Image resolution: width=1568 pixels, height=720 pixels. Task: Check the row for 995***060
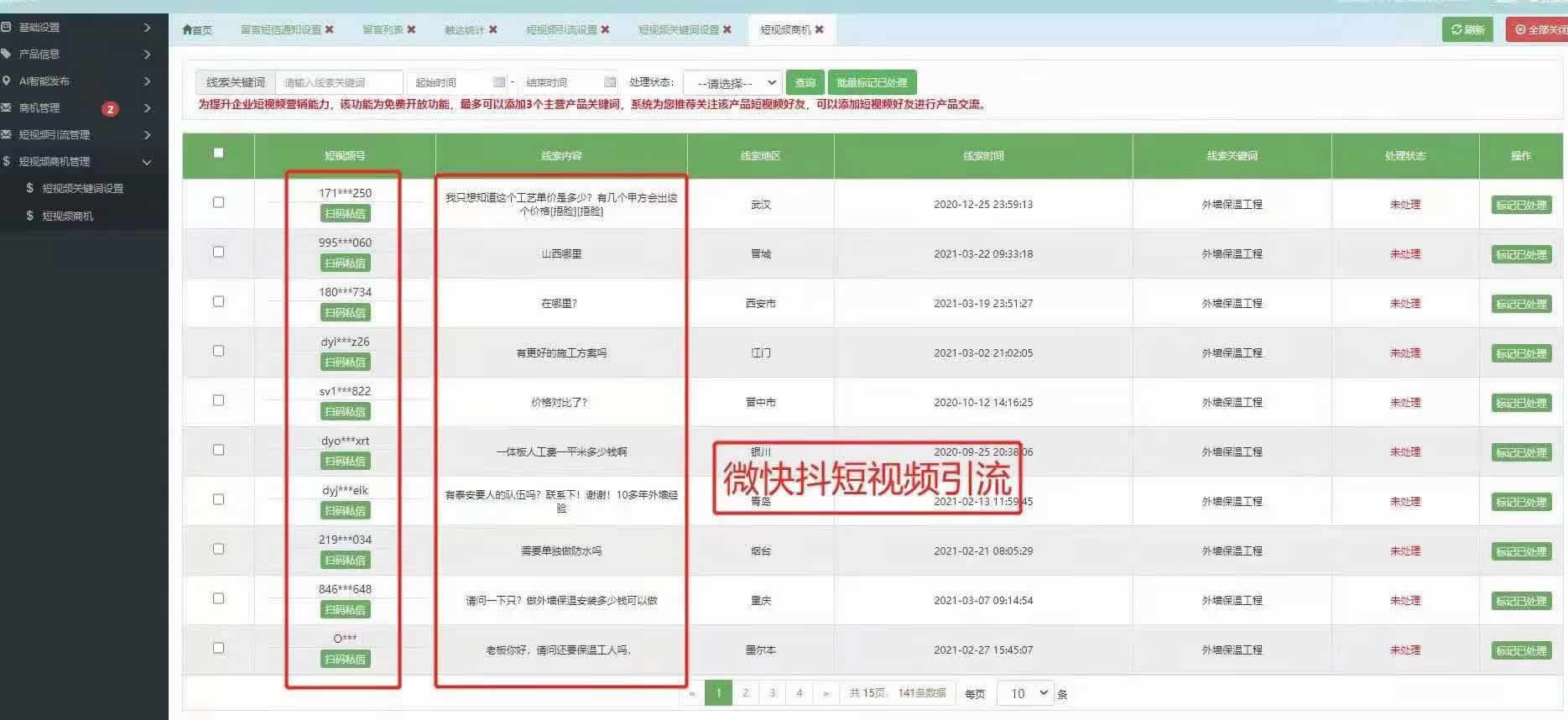coord(219,252)
